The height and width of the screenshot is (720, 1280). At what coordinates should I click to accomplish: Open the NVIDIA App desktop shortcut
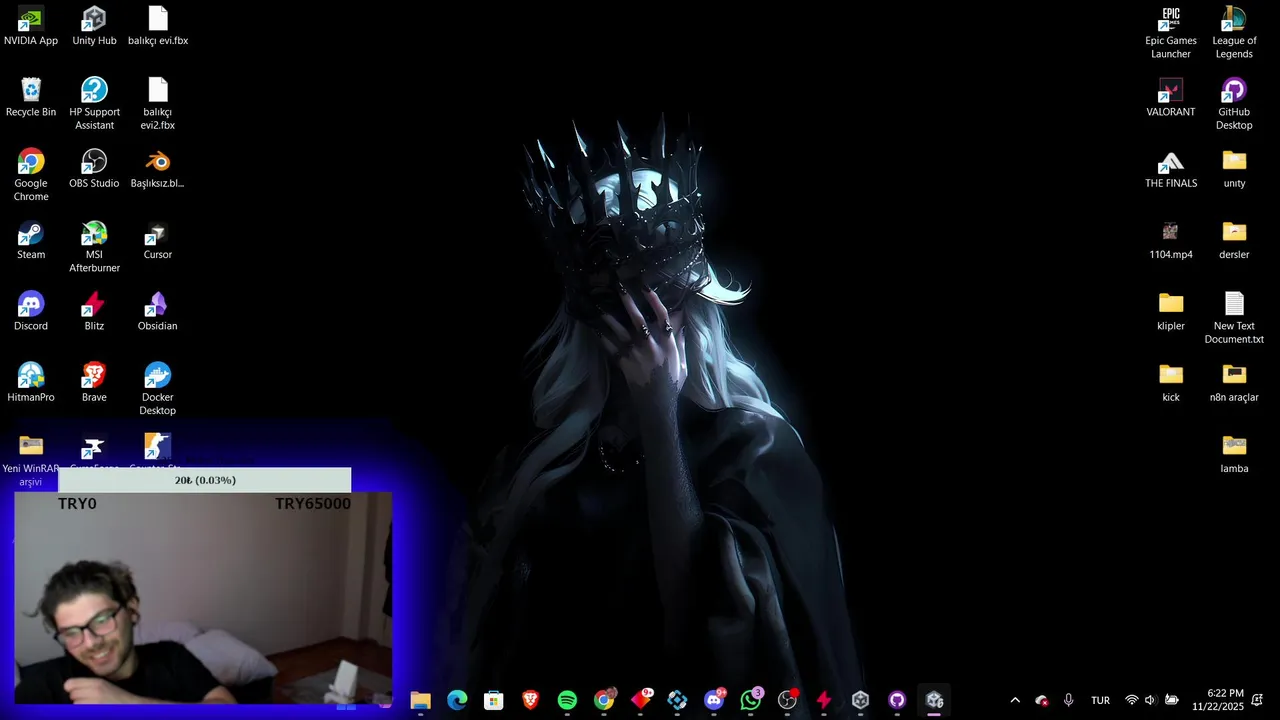pos(31,26)
